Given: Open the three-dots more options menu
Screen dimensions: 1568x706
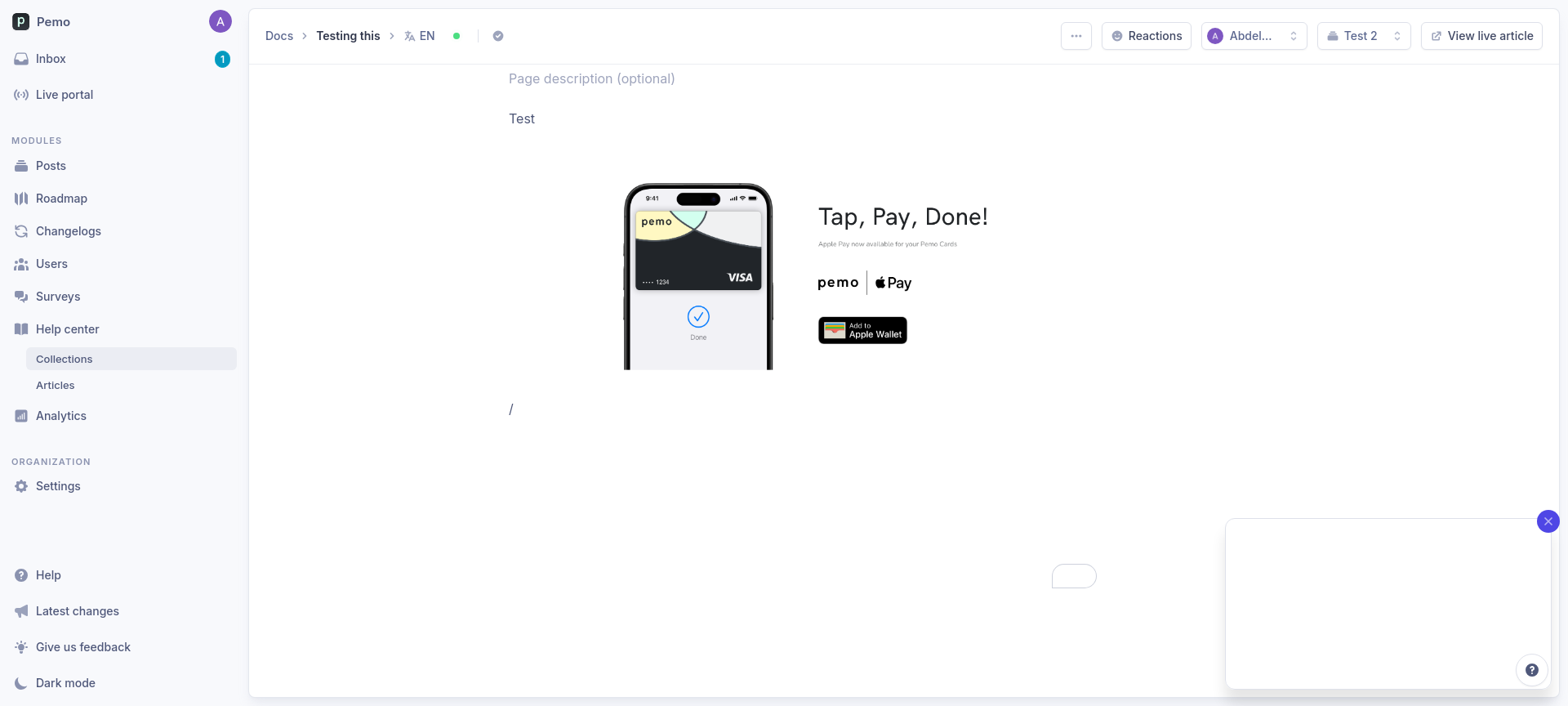Looking at the screenshot, I should pyautogui.click(x=1076, y=36).
